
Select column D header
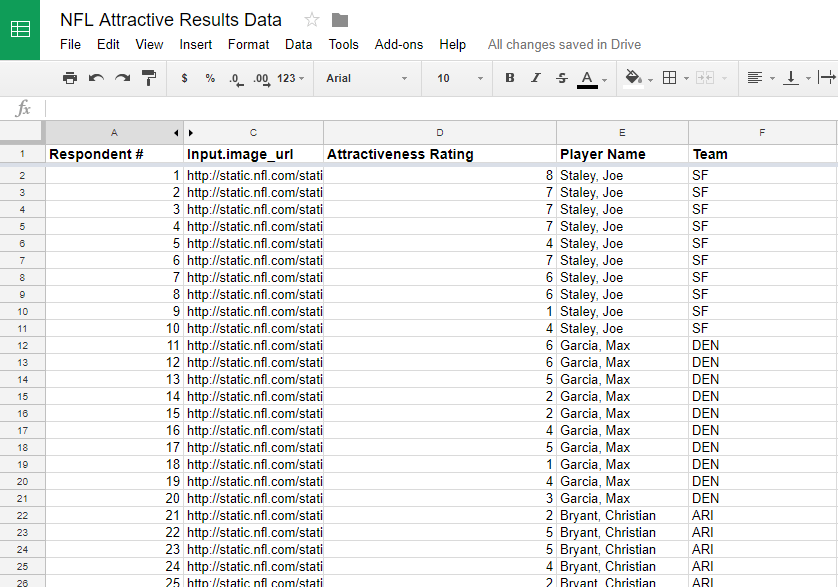coord(440,133)
